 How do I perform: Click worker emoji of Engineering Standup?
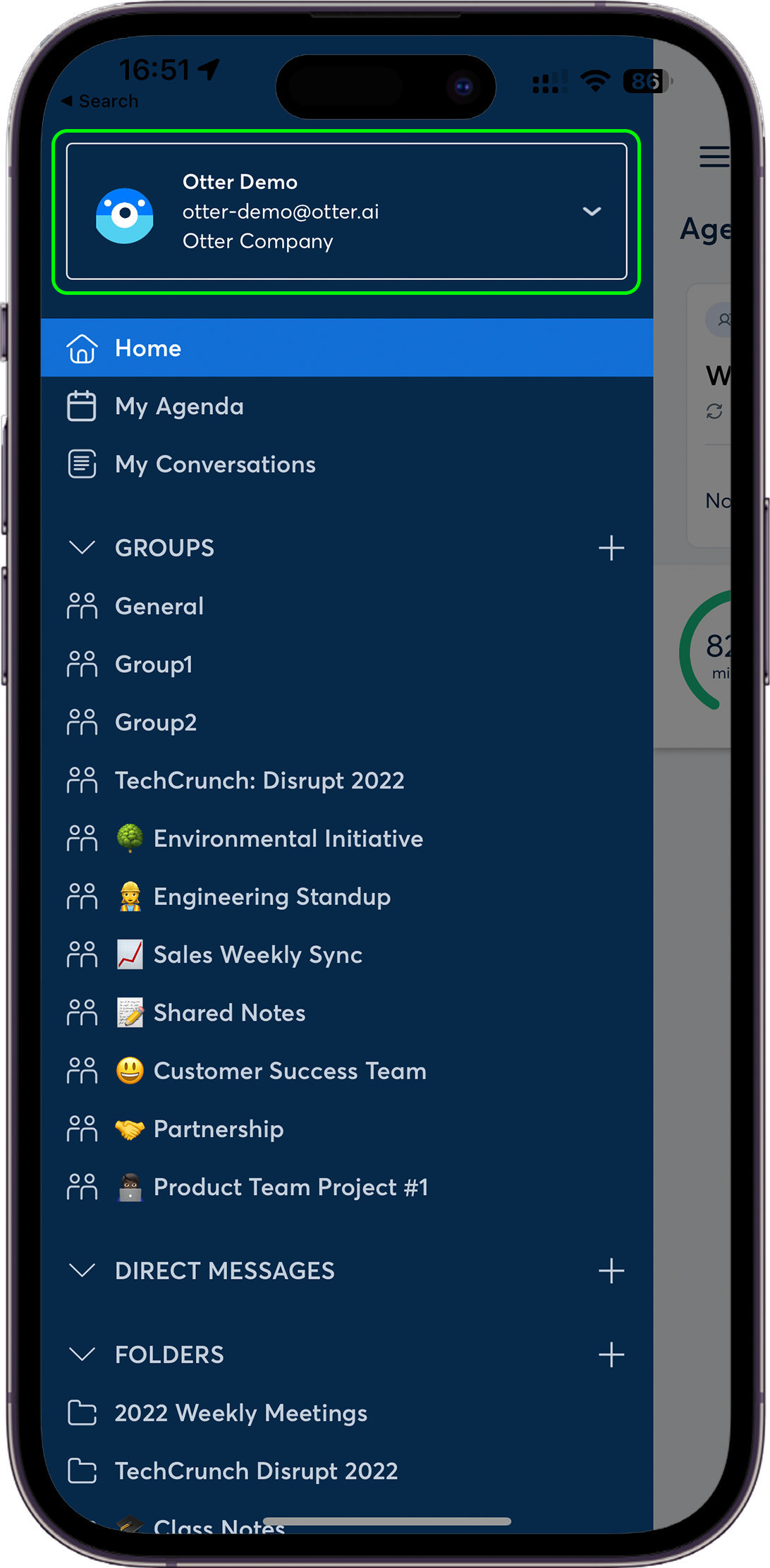[130, 897]
